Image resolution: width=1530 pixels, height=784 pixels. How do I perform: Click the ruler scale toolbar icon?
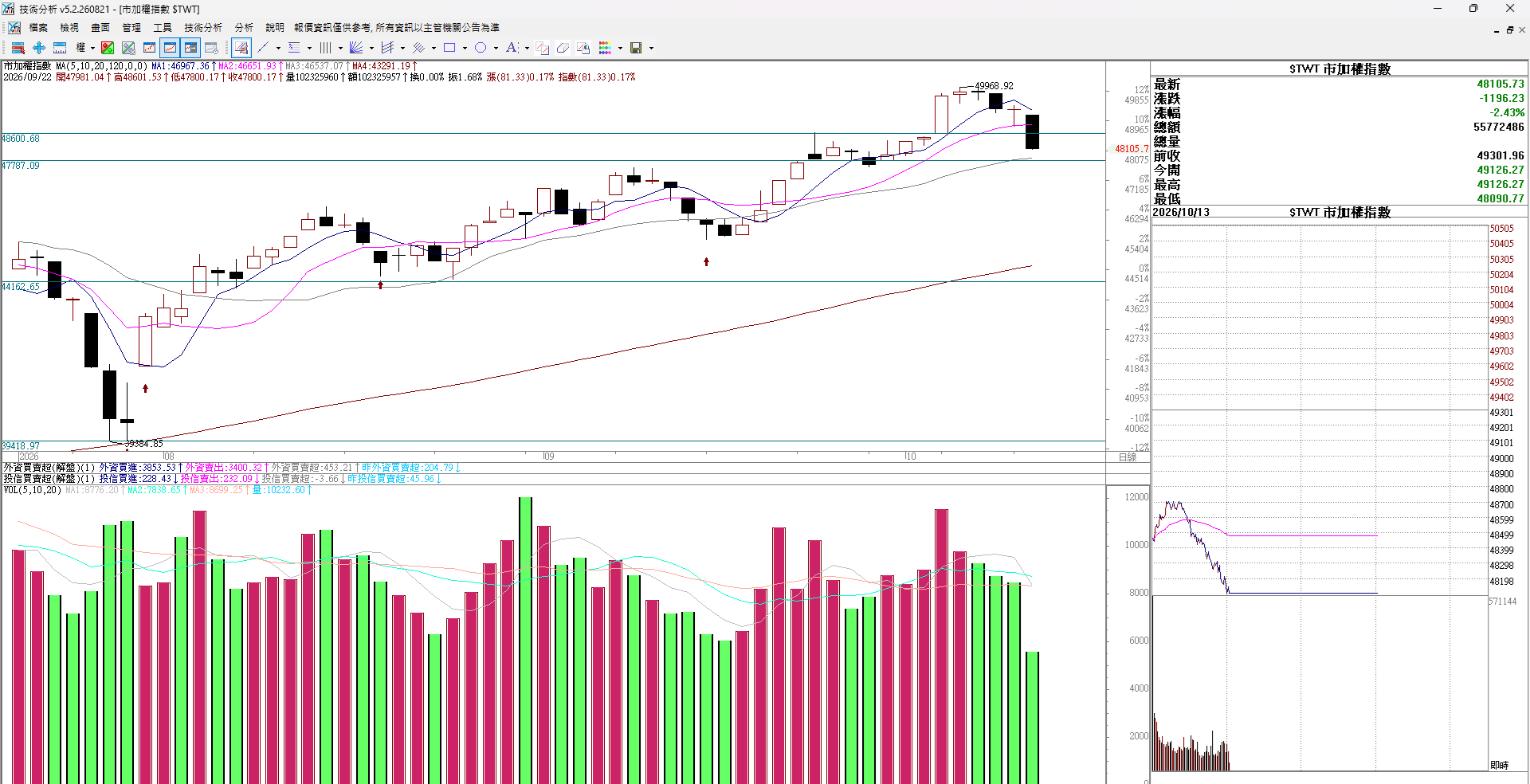click(x=60, y=48)
